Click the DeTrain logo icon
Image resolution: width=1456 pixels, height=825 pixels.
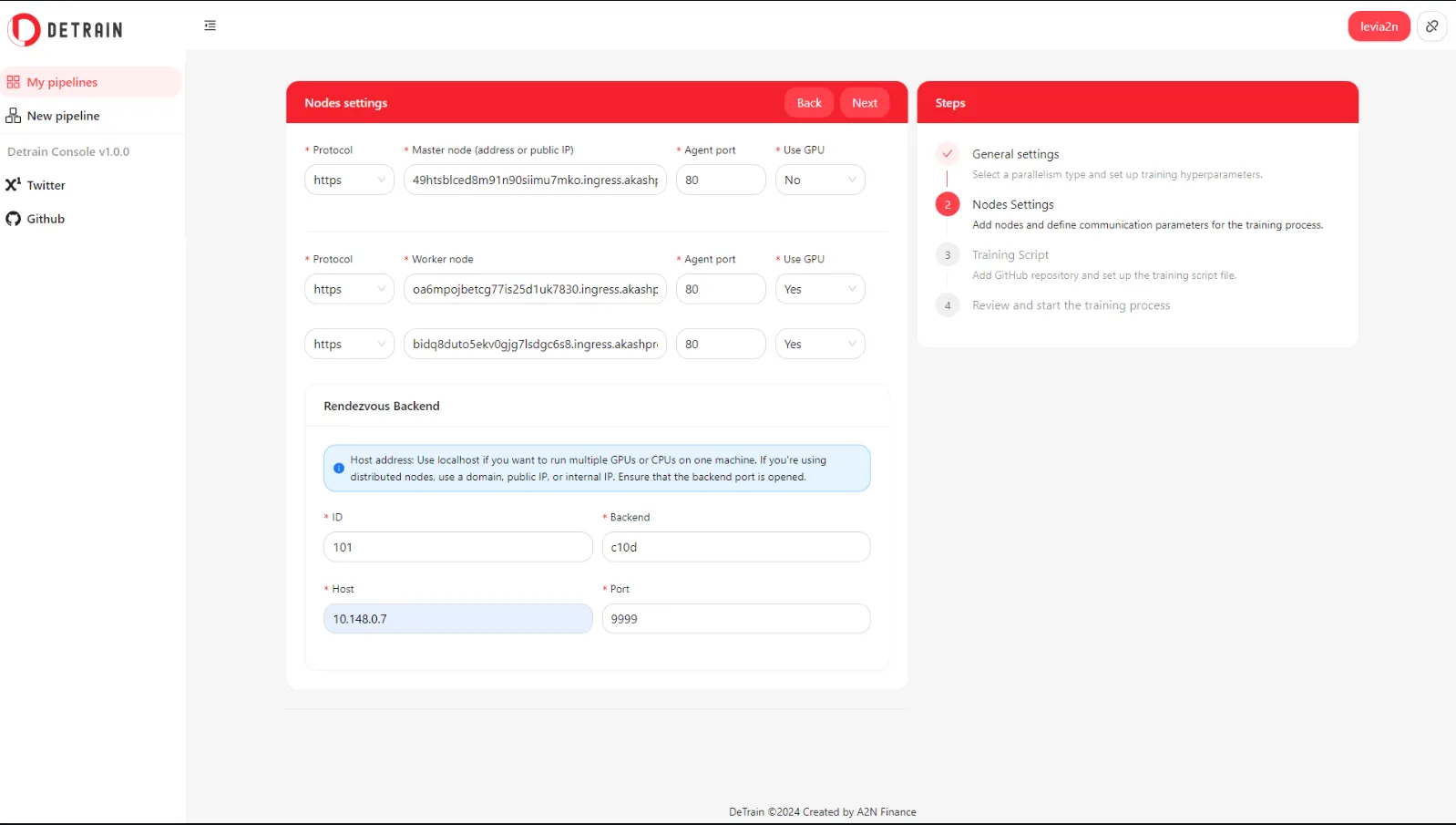tap(25, 30)
